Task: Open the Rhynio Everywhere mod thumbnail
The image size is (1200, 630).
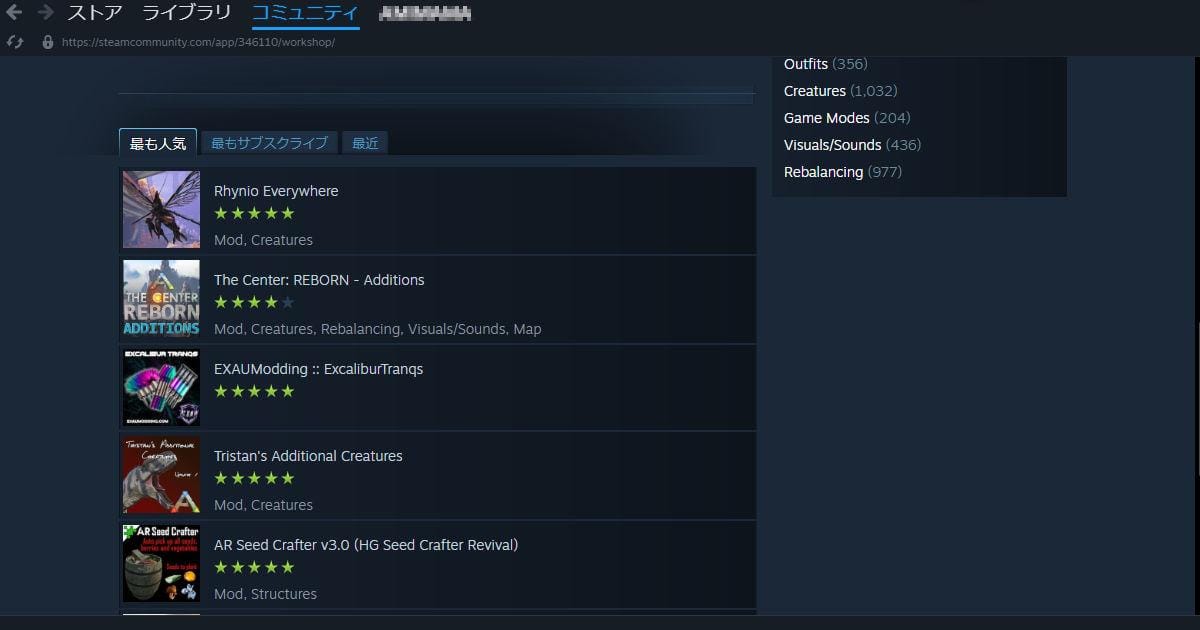Action: (161, 209)
